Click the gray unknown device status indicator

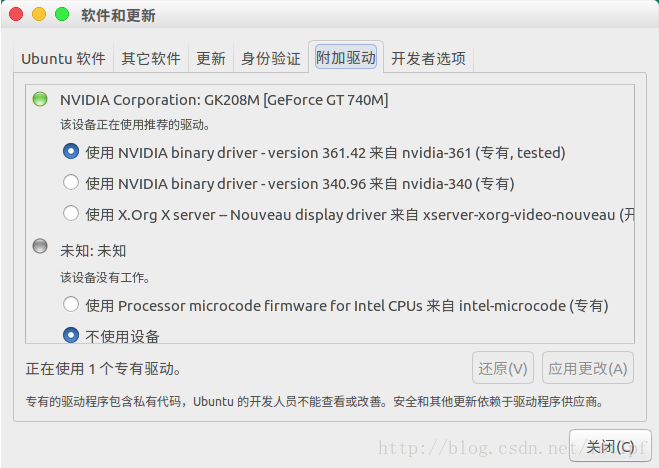(40, 246)
